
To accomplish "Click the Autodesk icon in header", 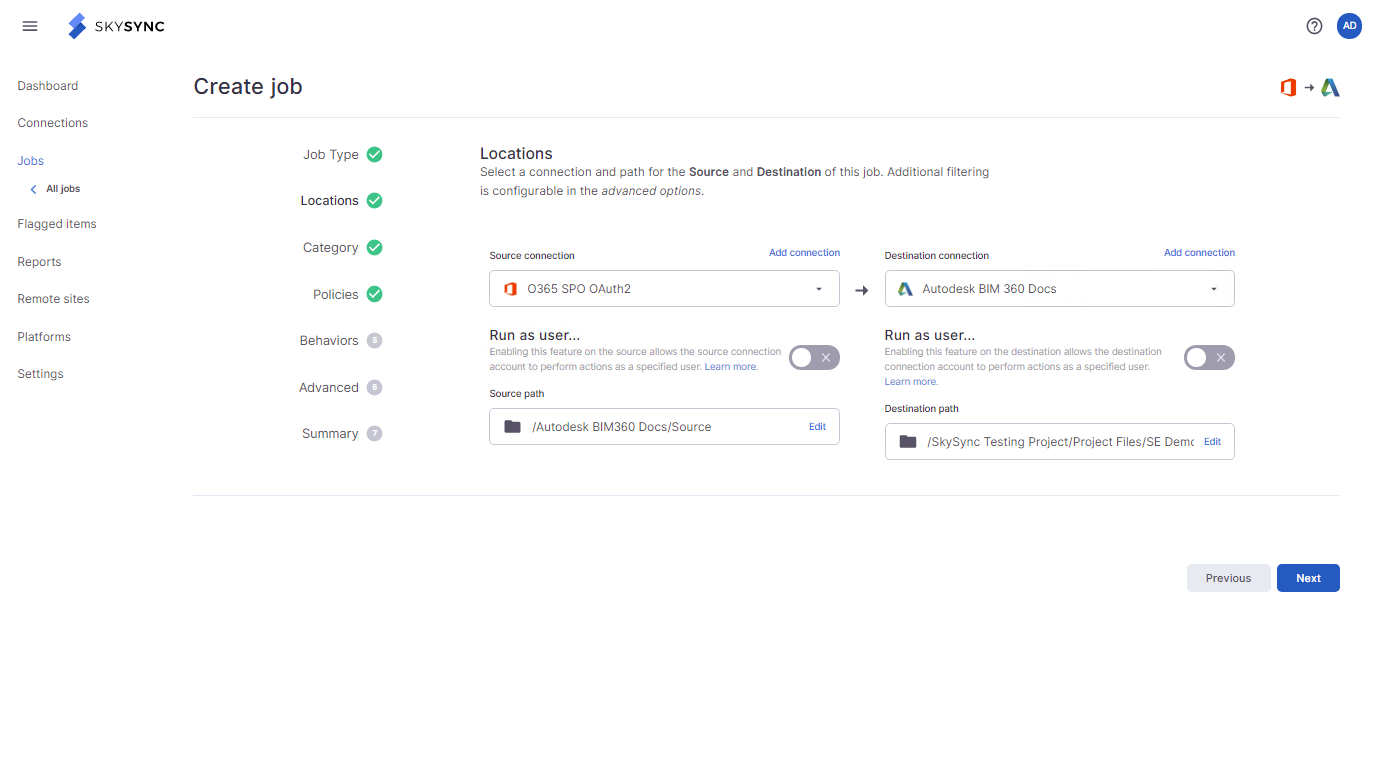I will (x=1330, y=88).
